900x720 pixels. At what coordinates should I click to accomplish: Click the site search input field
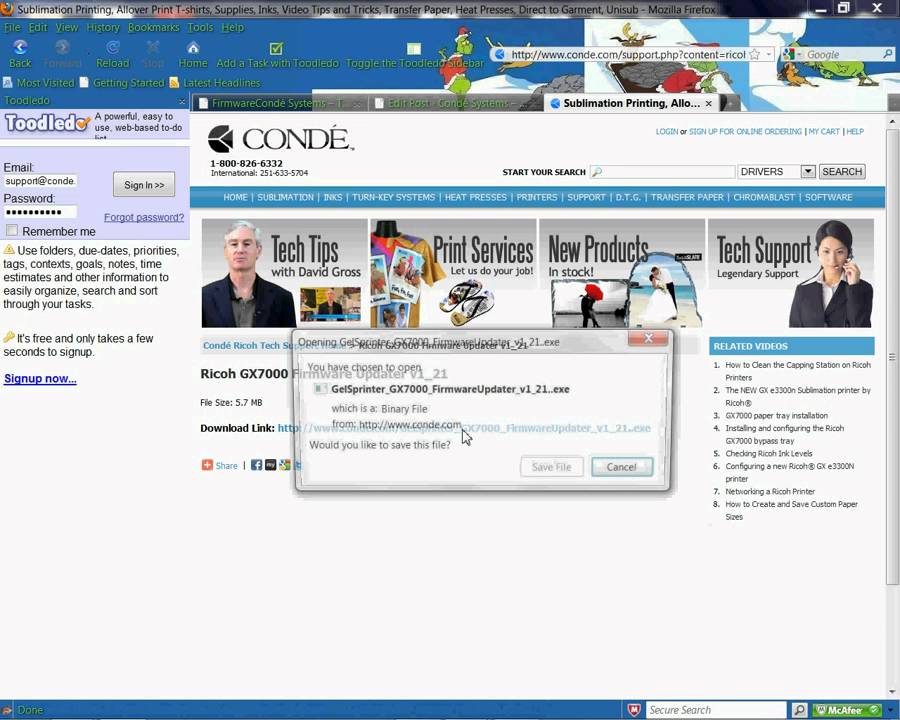662,171
